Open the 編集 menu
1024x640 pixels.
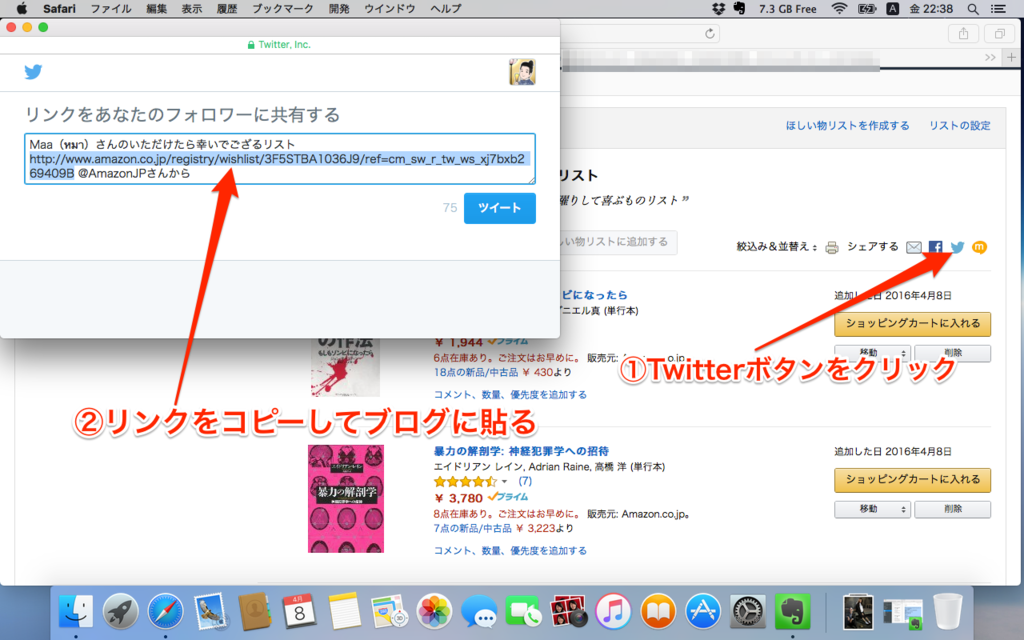pos(157,8)
